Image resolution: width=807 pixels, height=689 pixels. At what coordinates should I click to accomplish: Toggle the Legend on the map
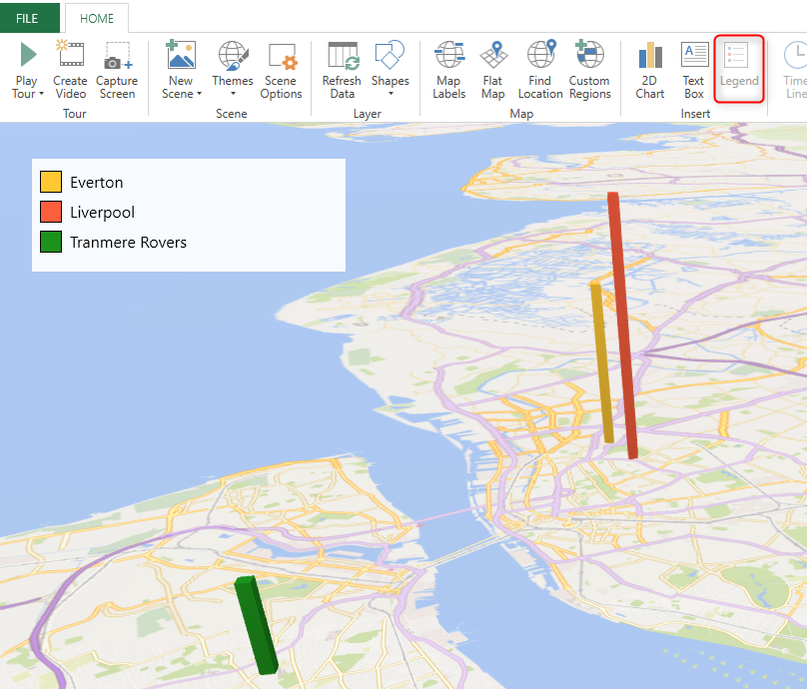tap(739, 65)
